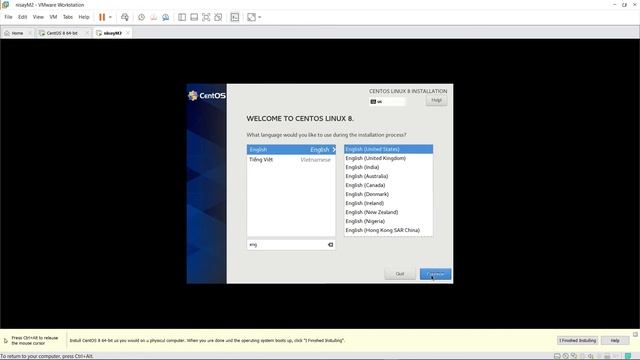Close the active VM tab
Viewport: 640px width, 360px height.
pos(128,33)
